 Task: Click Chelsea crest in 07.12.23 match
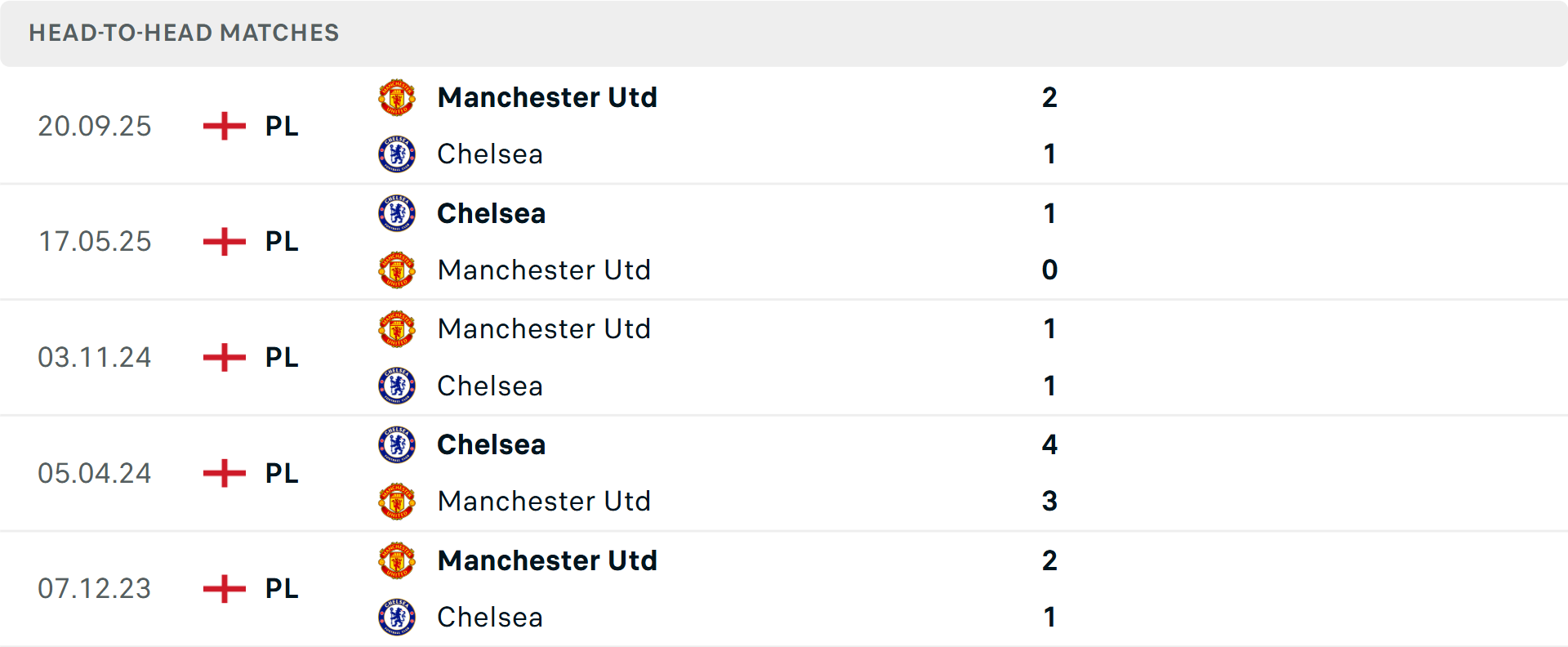(397, 618)
